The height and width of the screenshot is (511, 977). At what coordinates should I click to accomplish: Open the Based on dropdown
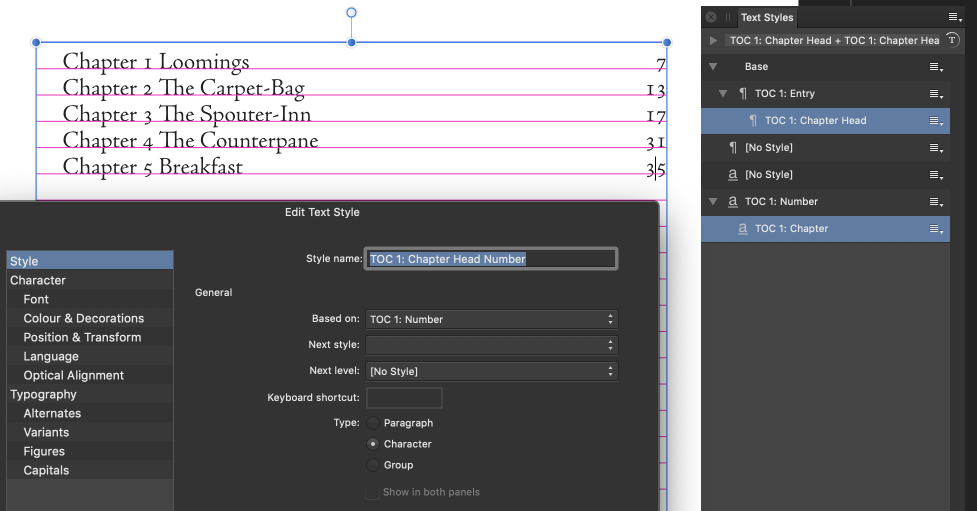pyautogui.click(x=491, y=319)
